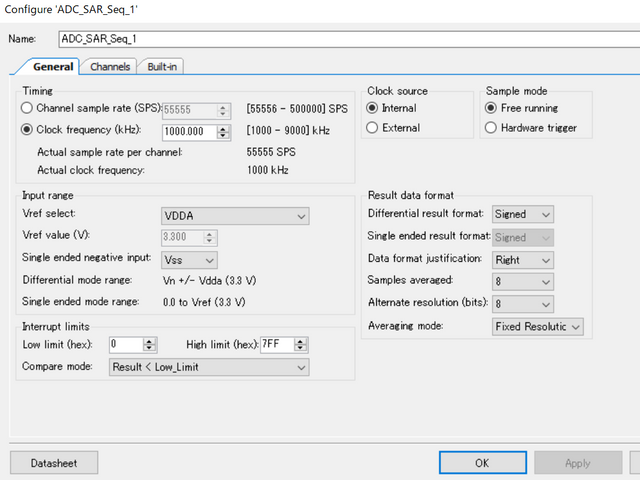Image resolution: width=640 pixels, height=480 pixels.
Task: Expand Single ended negative input dropdown
Action: 189,260
